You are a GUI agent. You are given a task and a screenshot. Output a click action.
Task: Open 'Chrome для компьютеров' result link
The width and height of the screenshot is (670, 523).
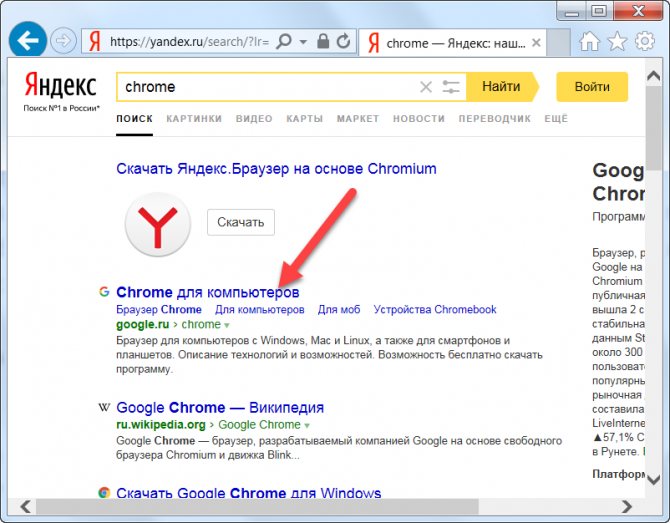(208, 292)
